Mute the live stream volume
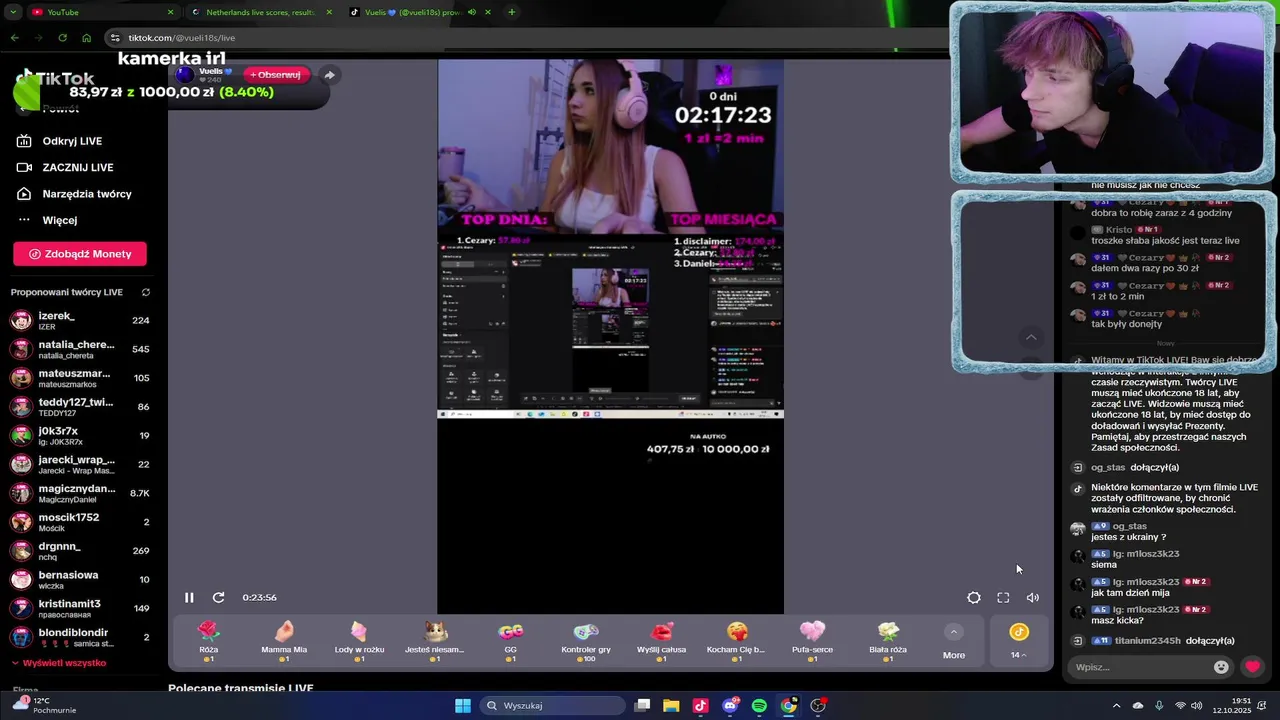The width and height of the screenshot is (1280, 720). click(1033, 597)
